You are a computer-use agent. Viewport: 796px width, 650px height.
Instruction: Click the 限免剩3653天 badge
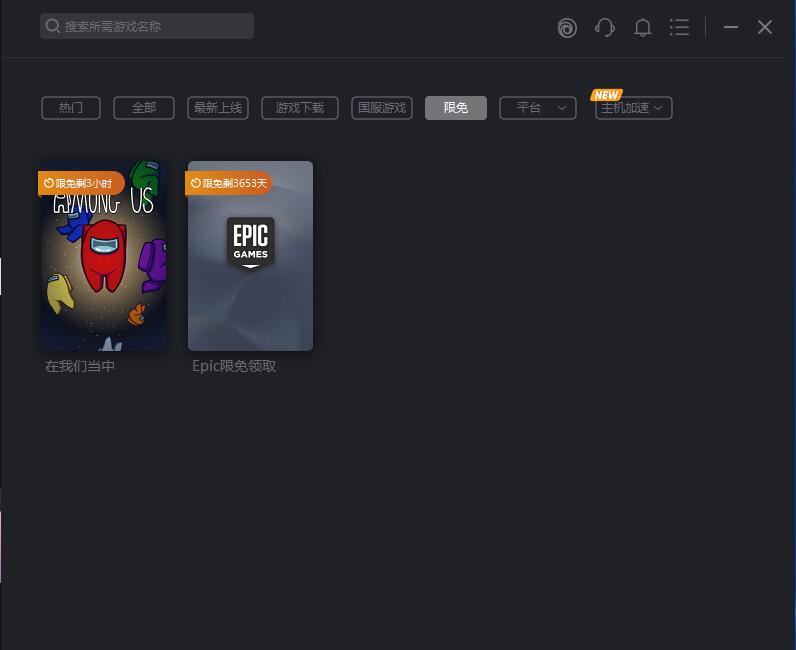(228, 183)
